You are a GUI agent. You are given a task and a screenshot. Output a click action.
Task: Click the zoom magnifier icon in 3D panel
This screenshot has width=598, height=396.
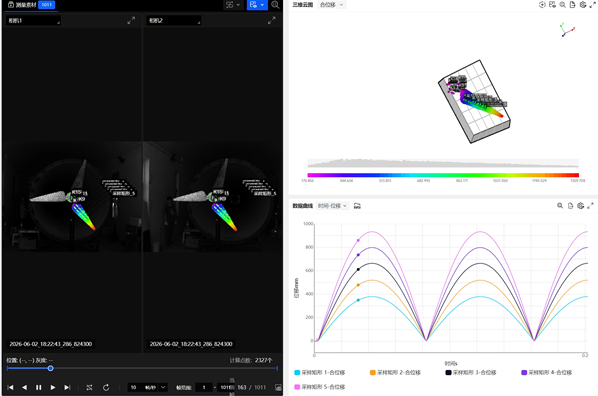[x=563, y=5]
